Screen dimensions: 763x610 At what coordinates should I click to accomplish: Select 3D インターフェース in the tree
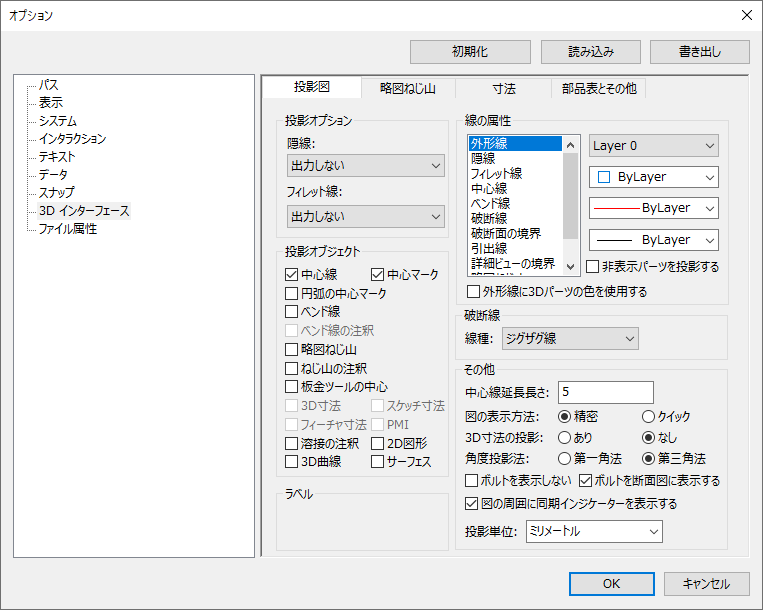(84, 211)
